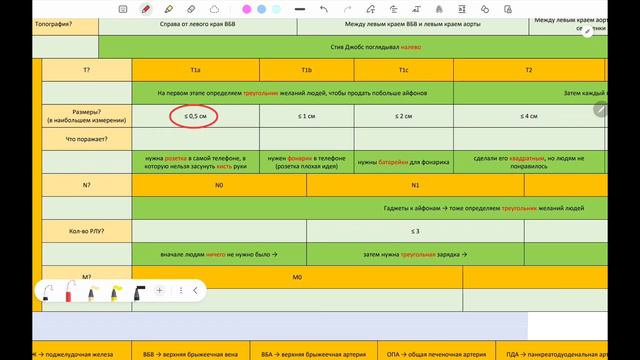Select the change style shapes icon
640x360 pixels.
click(x=485, y=9)
